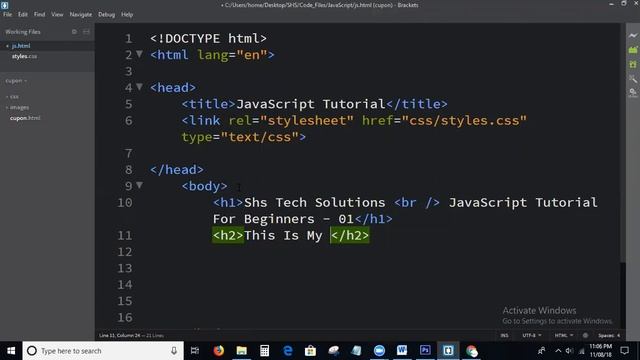
Task: Open File Explorer from the taskbar
Action: click(x=242, y=351)
